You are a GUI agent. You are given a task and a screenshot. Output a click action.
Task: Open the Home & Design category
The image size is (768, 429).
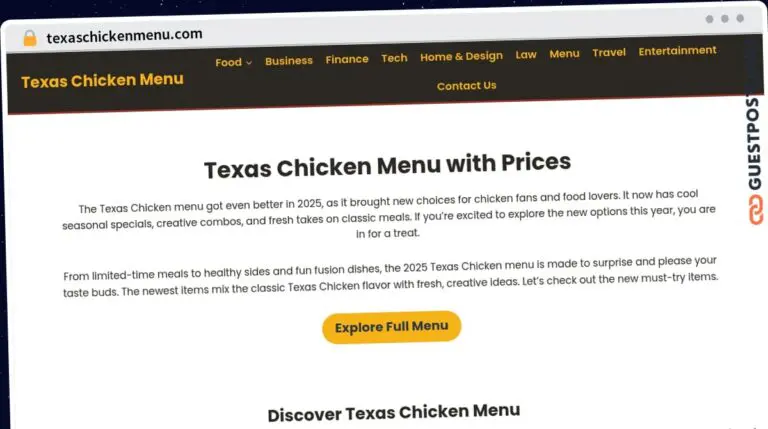click(461, 56)
